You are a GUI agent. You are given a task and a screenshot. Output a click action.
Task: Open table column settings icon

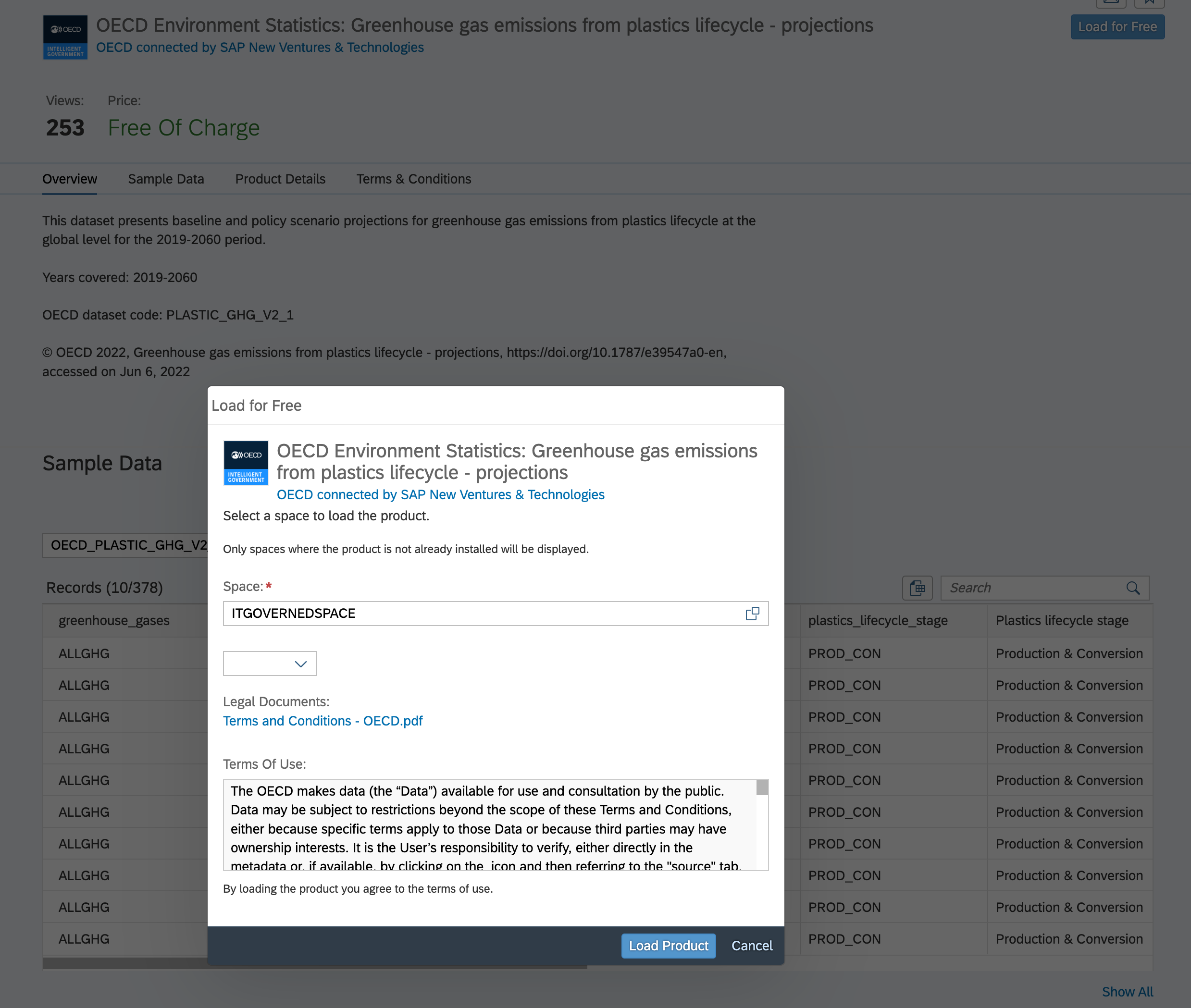[917, 588]
